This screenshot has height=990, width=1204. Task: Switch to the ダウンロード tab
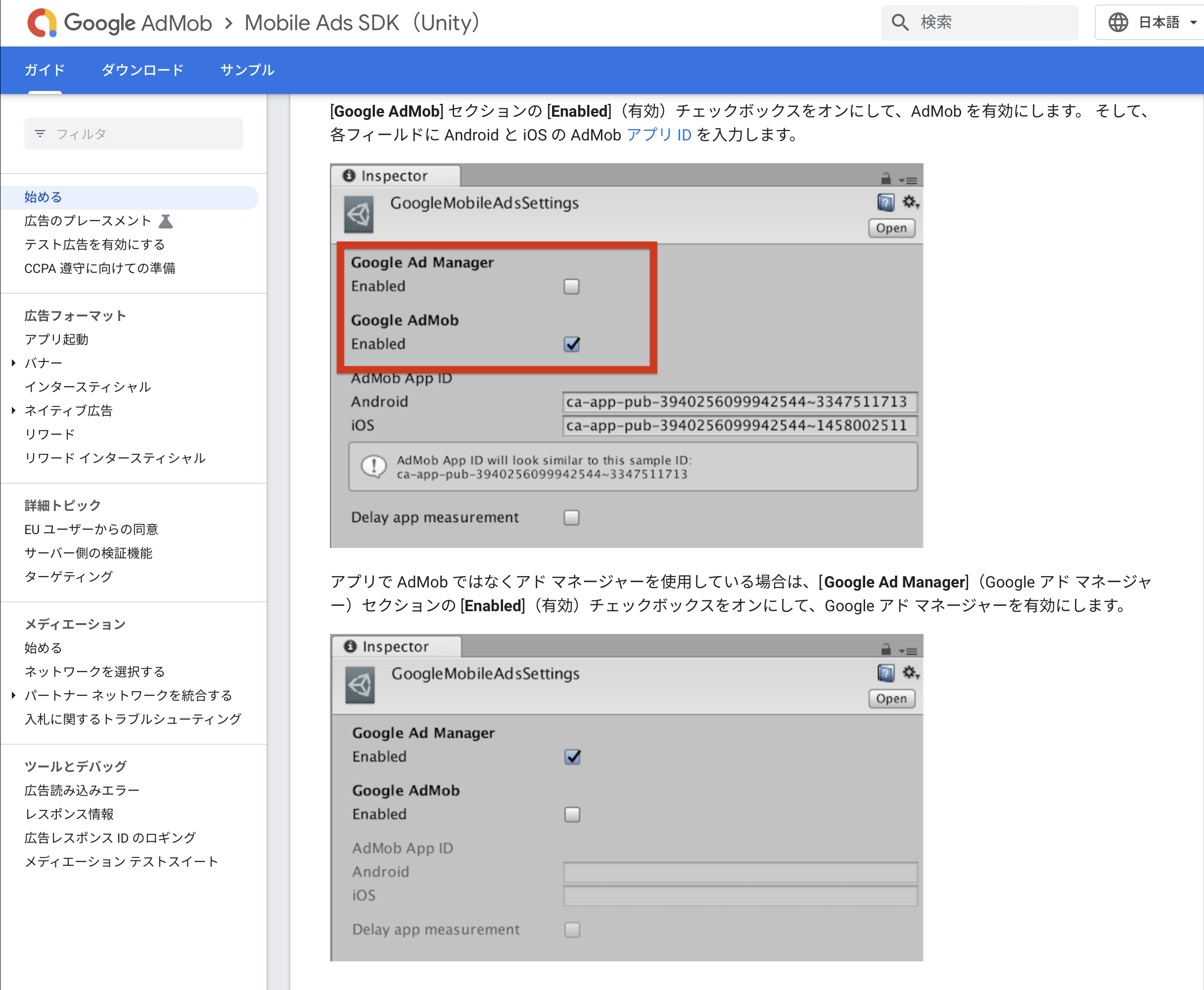[x=142, y=70]
